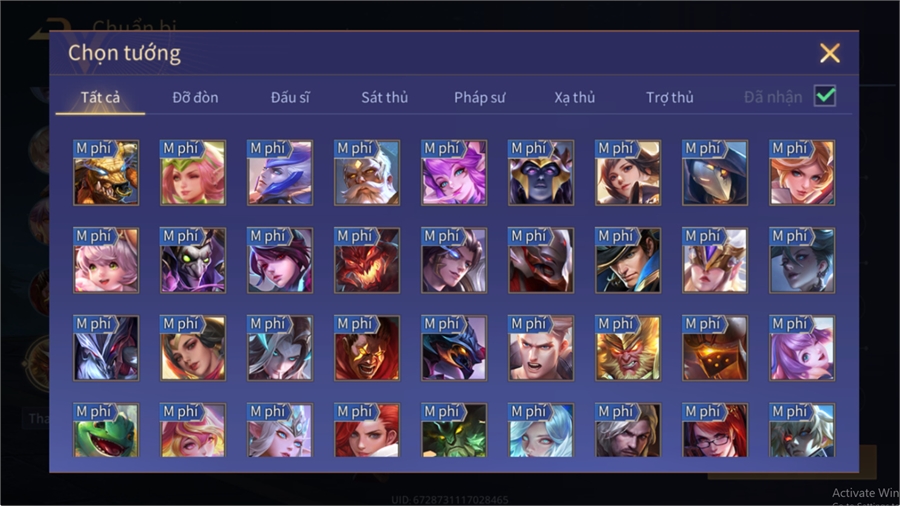The height and width of the screenshot is (506, 900).
Task: Pick the green frog-mouth monster hero
Action: pos(106,430)
